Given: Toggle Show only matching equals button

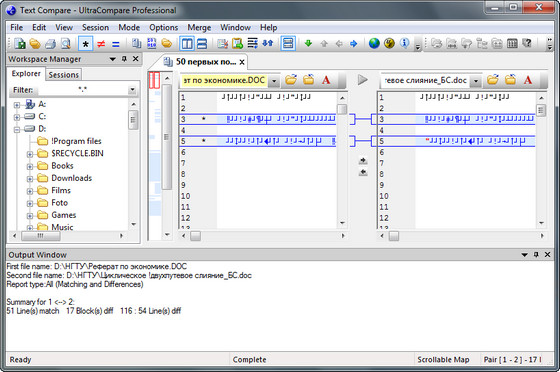Looking at the screenshot, I should 115,44.
